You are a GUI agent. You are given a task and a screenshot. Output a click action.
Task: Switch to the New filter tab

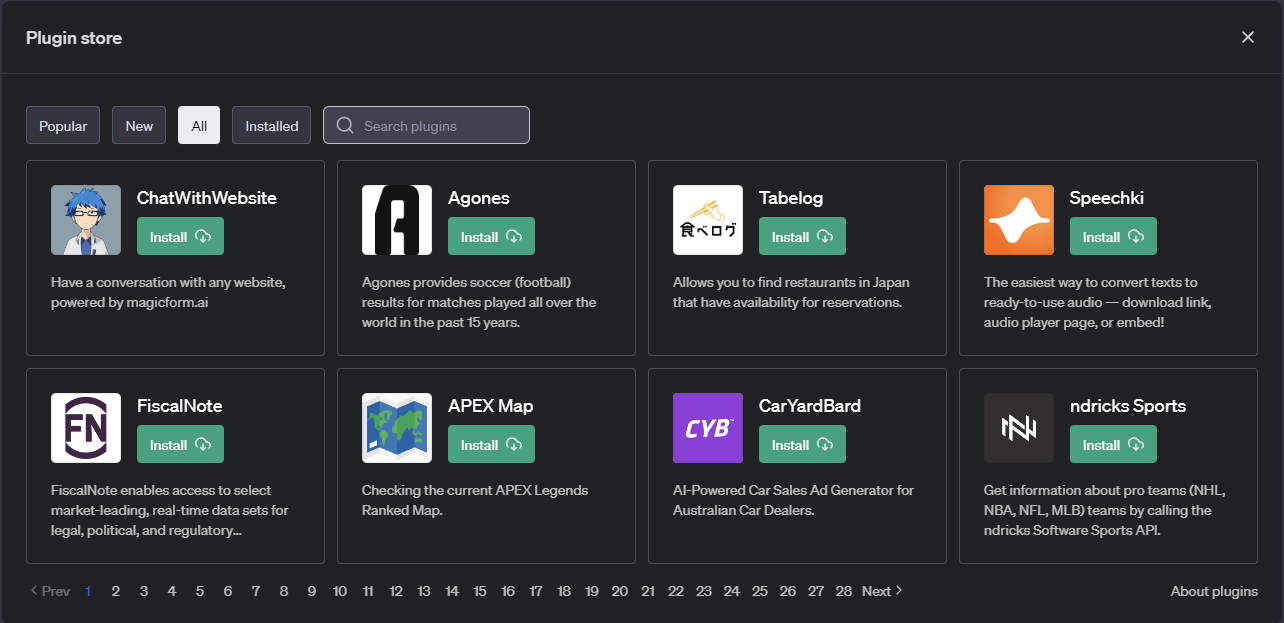[x=139, y=126]
